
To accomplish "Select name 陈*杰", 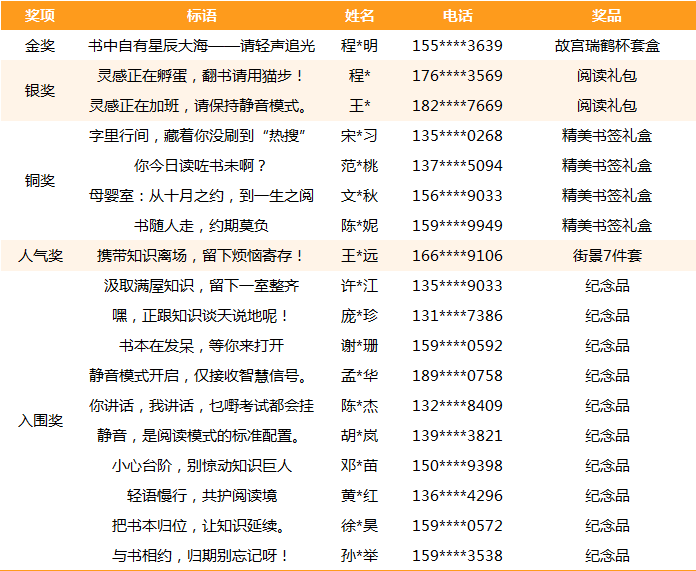I will (359, 405).
